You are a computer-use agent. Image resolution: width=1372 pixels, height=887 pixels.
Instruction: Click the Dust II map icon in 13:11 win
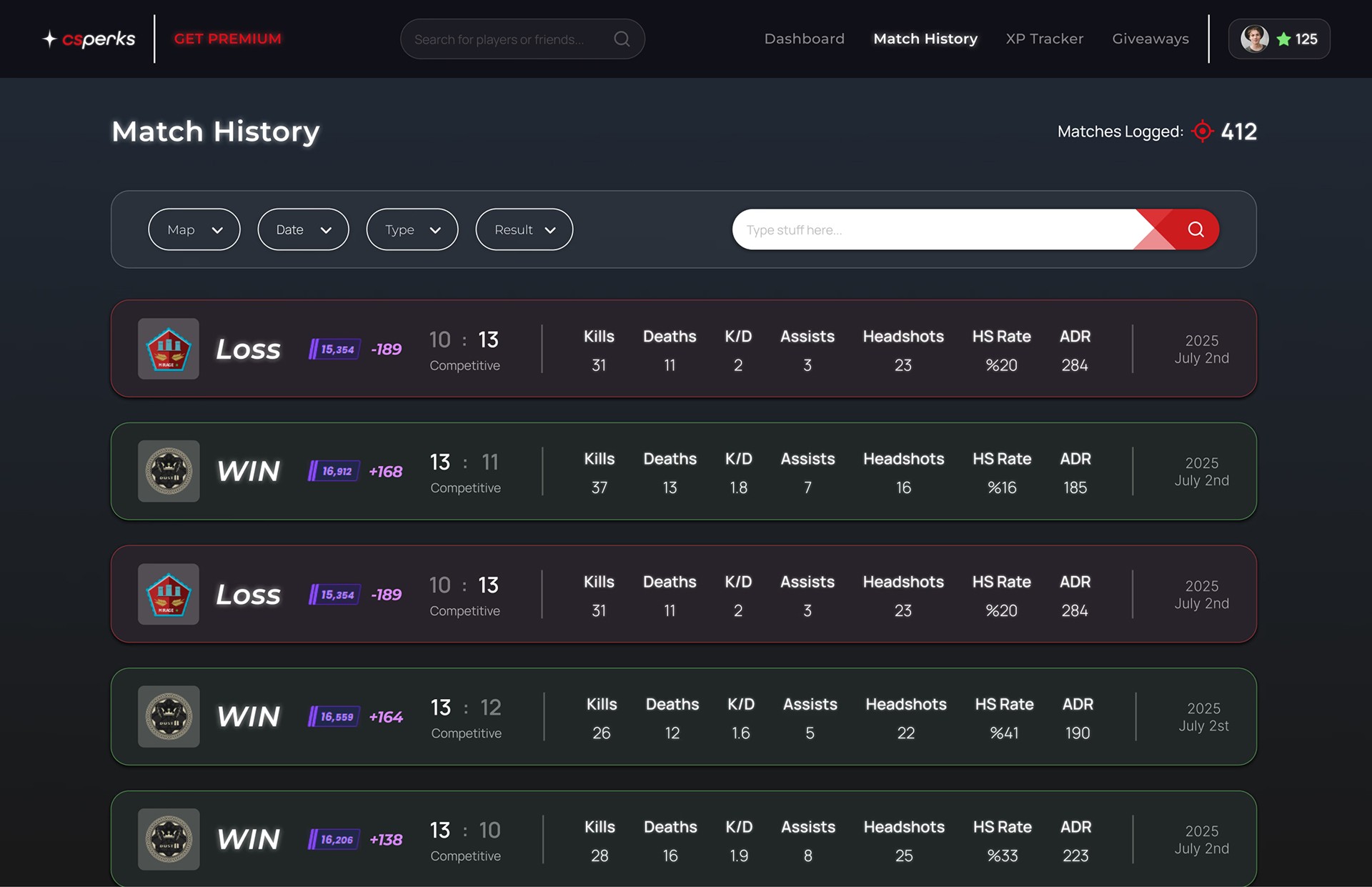point(169,471)
